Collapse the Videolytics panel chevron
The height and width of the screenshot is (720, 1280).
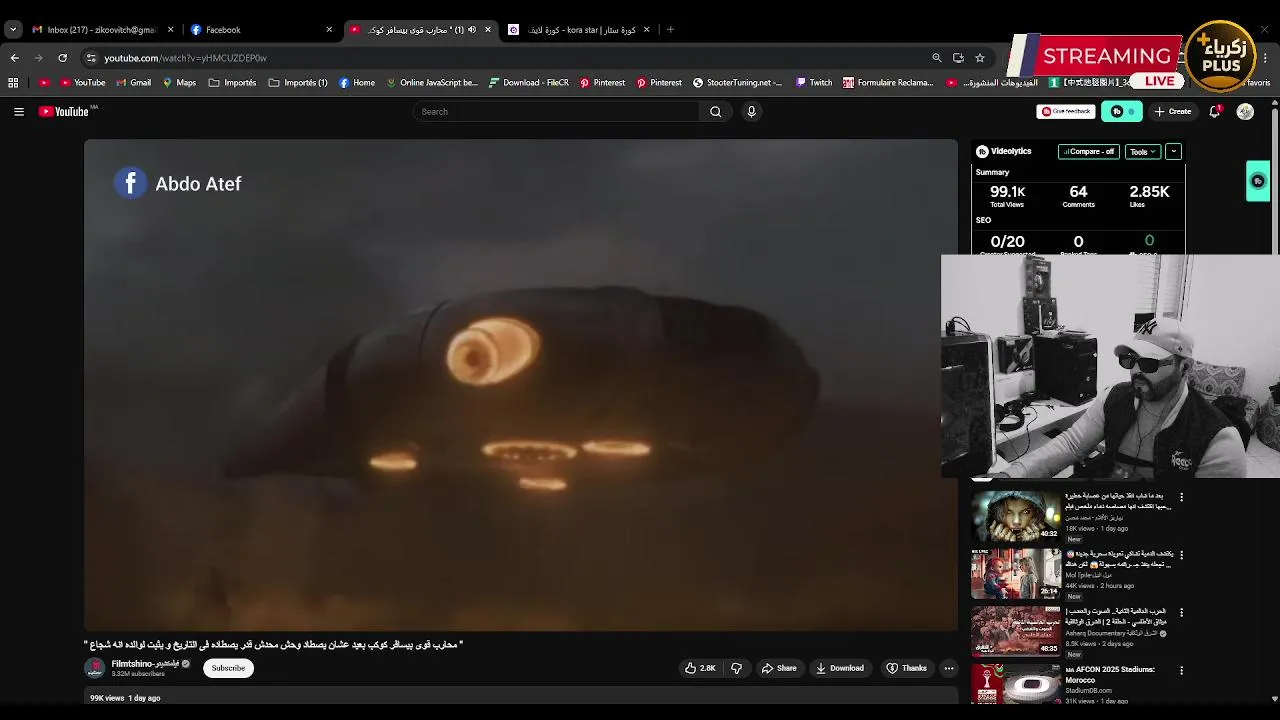[x=1174, y=152]
